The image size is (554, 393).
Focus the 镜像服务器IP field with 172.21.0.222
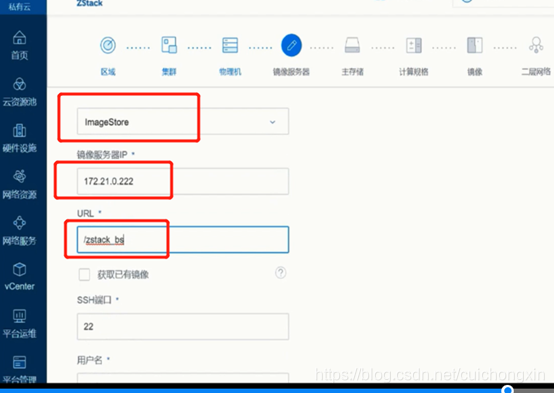pos(183,181)
